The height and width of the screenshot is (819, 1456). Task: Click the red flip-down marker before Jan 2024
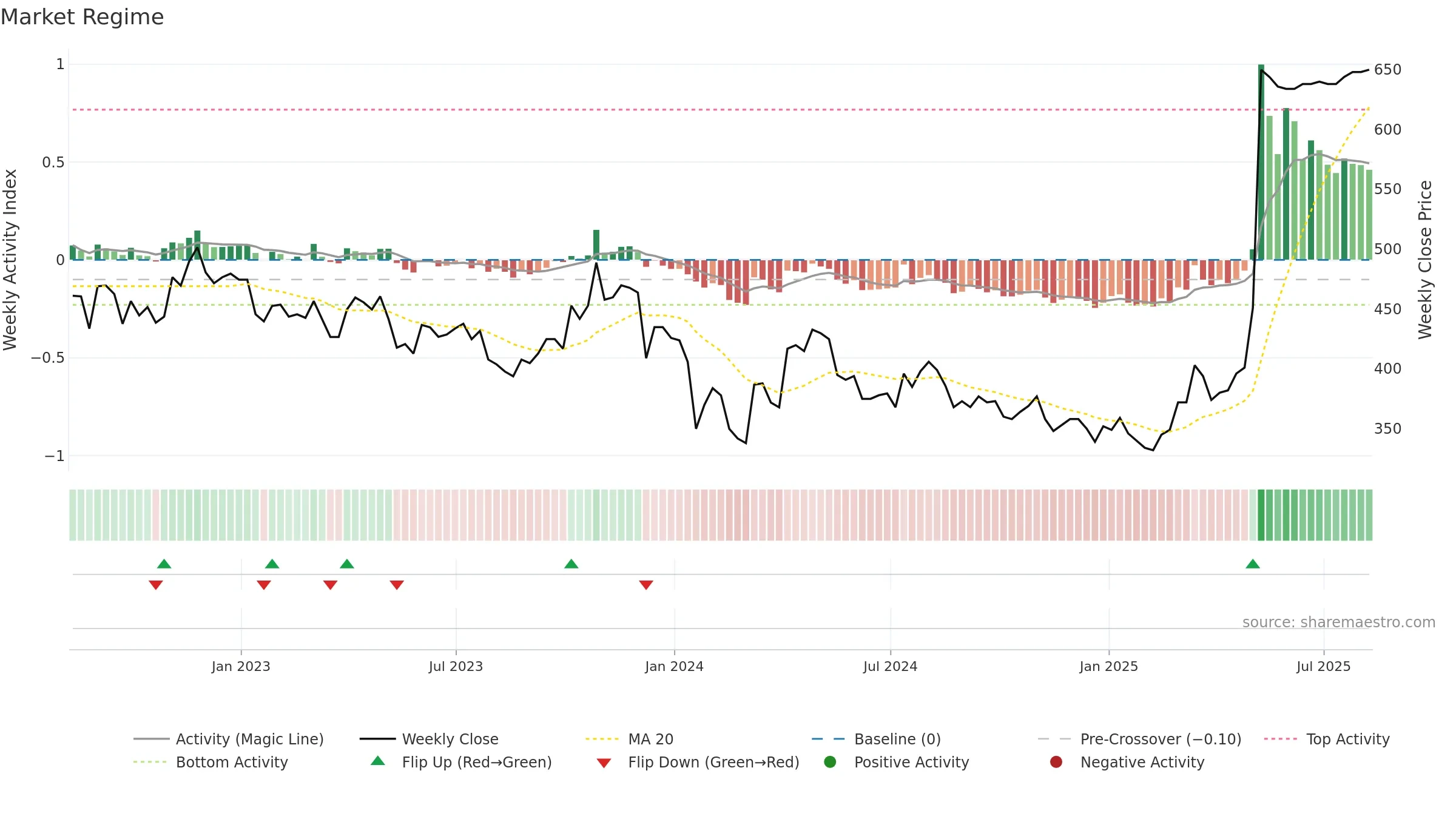point(646,585)
